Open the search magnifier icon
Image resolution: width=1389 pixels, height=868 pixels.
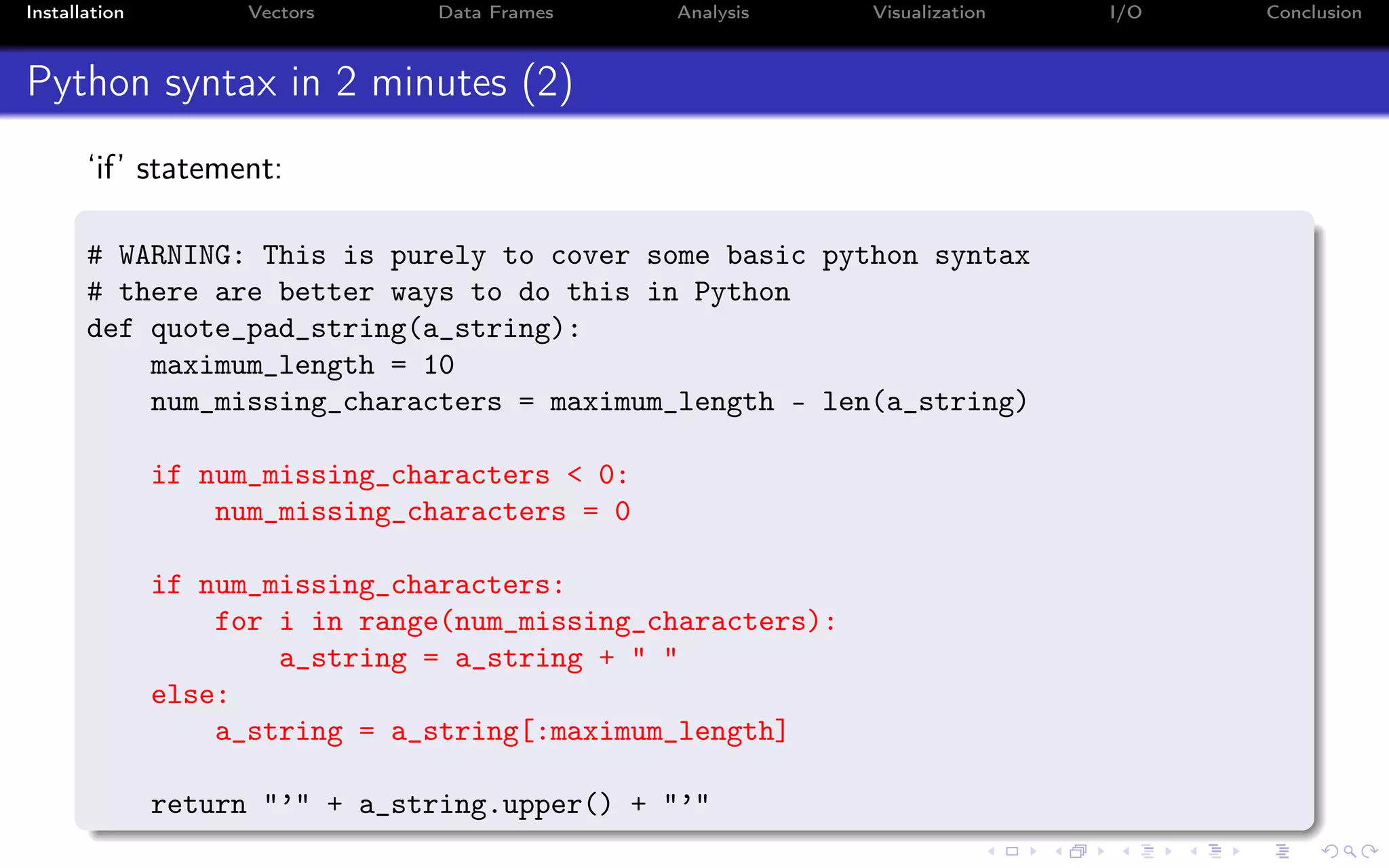(x=1350, y=852)
